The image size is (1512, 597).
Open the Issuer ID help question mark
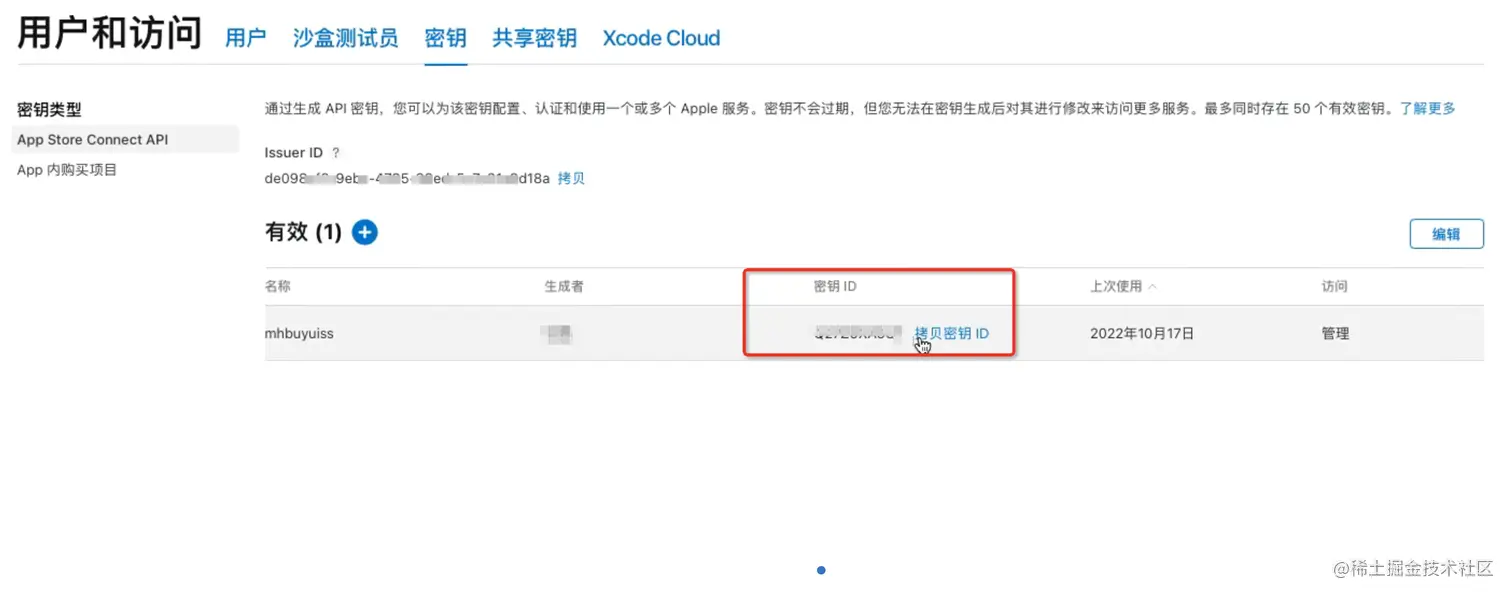click(335, 152)
